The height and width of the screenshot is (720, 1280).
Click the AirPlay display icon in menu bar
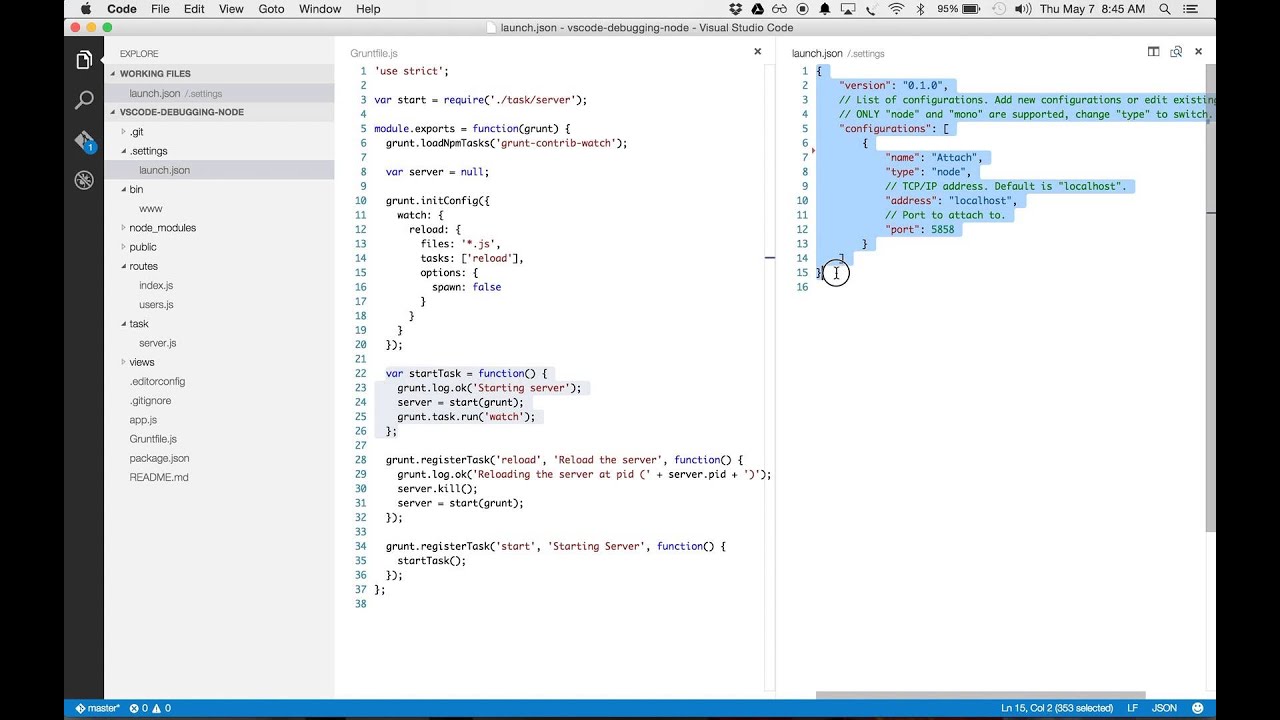coord(848,9)
